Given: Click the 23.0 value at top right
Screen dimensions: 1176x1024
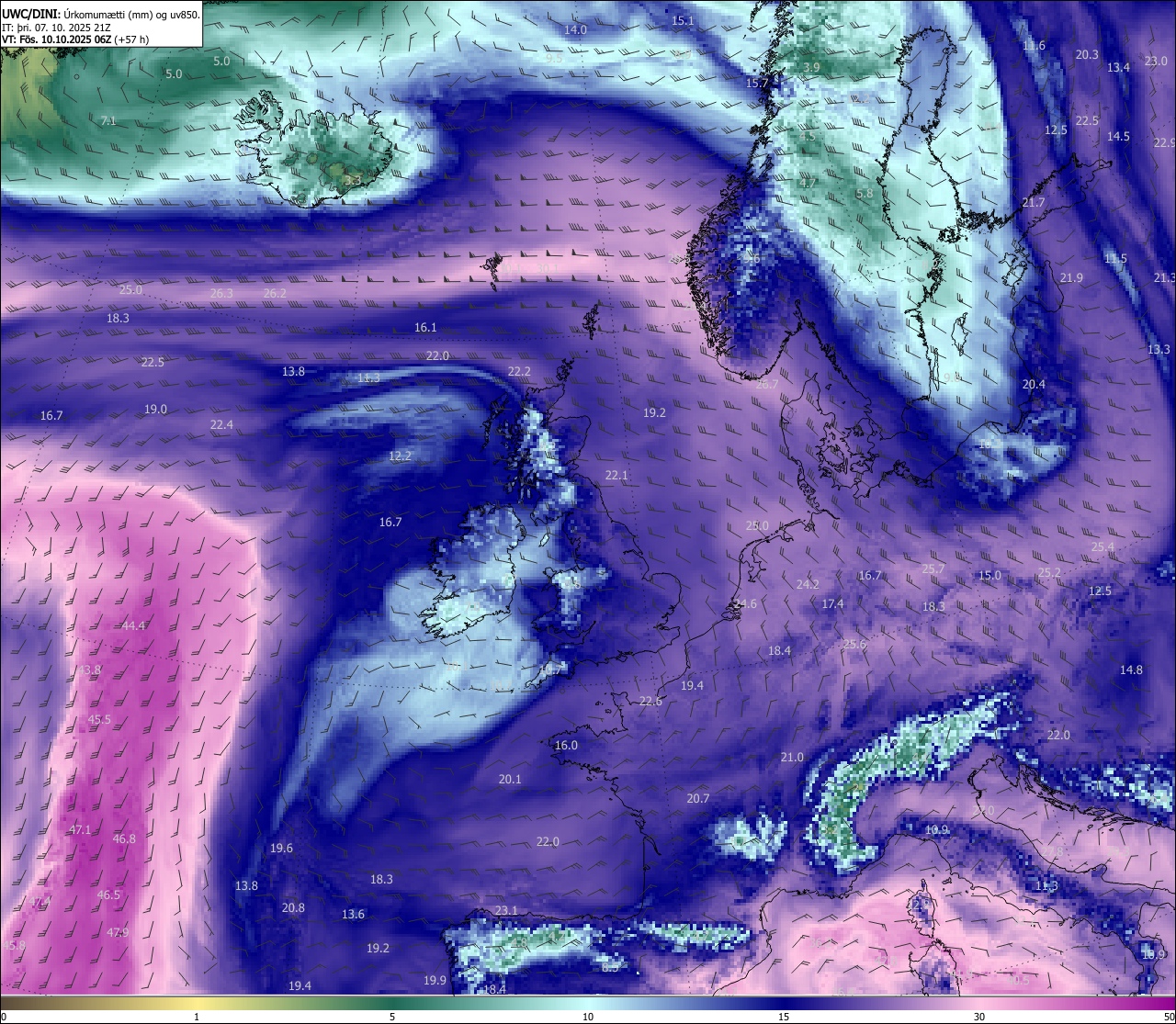Looking at the screenshot, I should (x=1156, y=61).
